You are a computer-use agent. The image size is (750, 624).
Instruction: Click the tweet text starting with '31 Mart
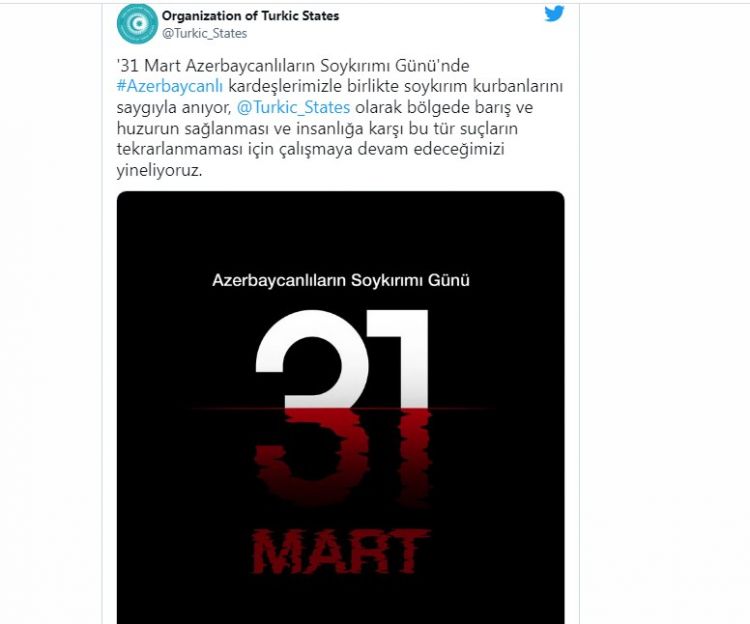(340, 118)
